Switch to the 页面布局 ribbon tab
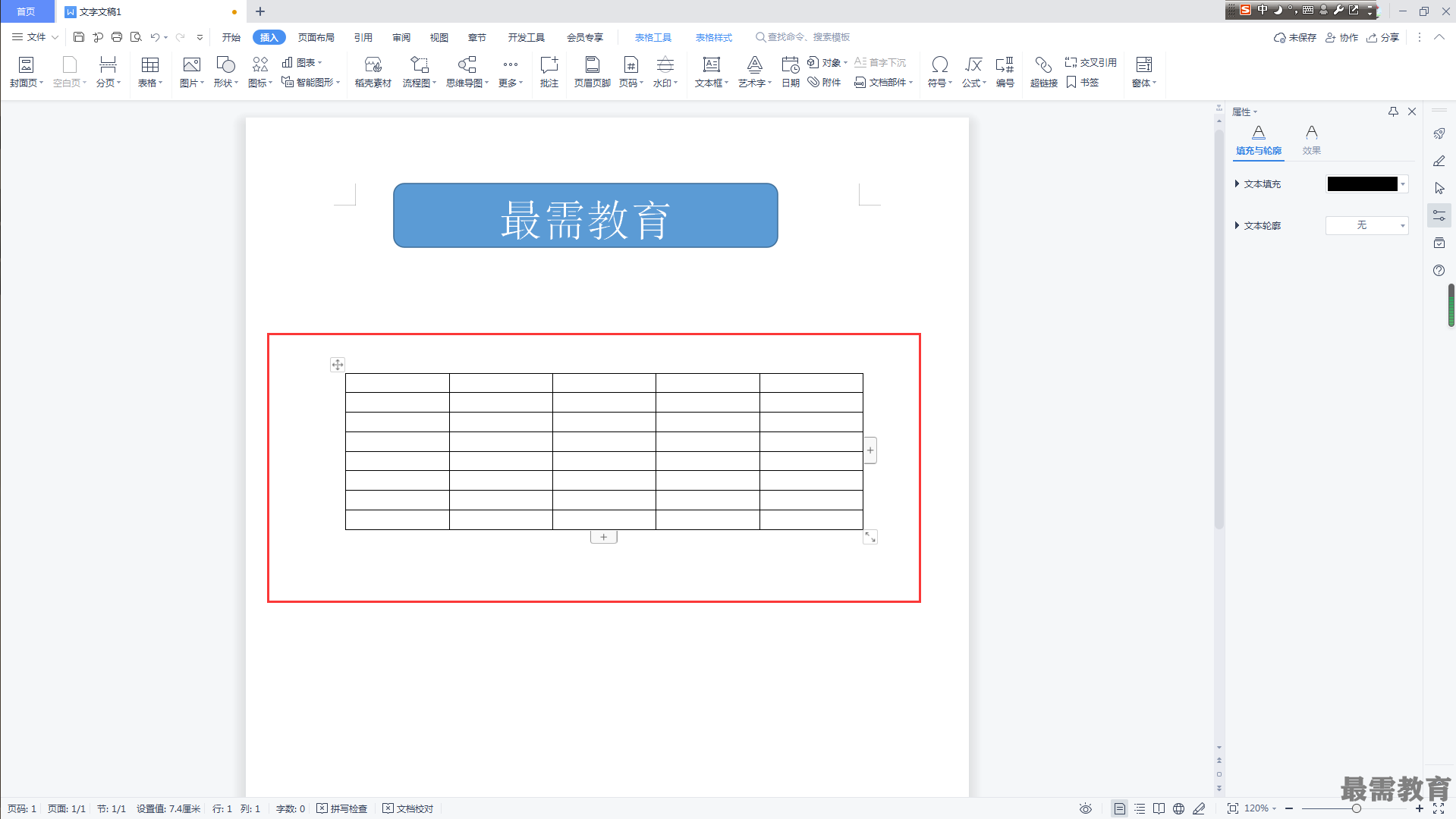The width and height of the screenshot is (1456, 819). (316, 37)
